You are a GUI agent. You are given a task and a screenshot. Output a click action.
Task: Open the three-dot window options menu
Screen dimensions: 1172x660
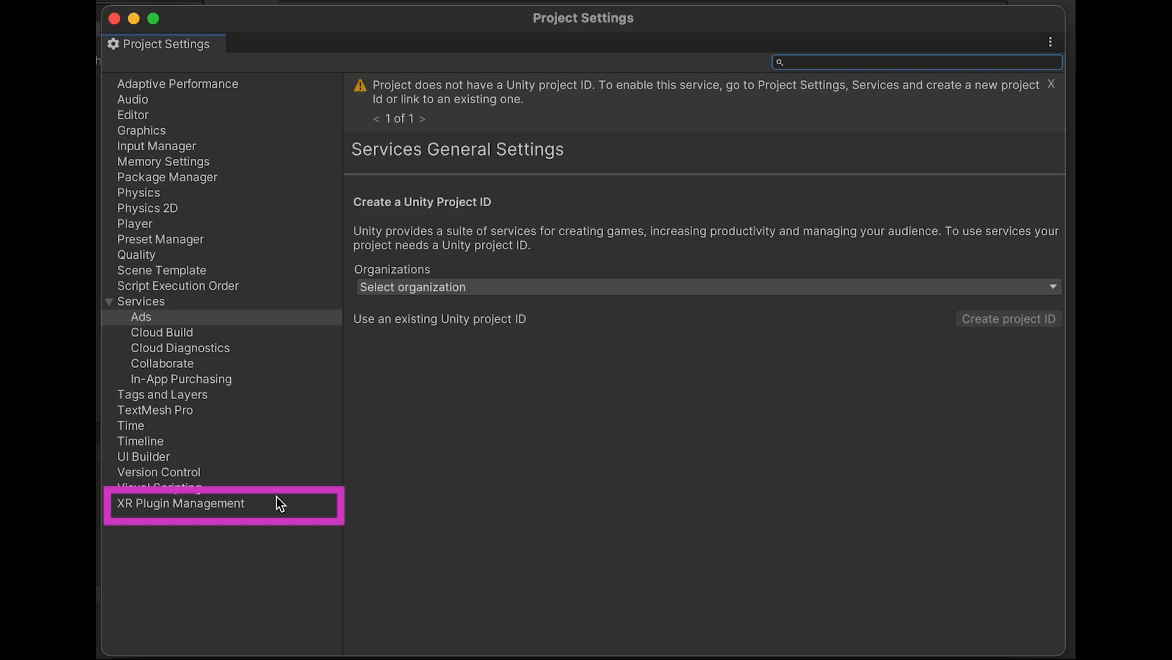point(1049,43)
